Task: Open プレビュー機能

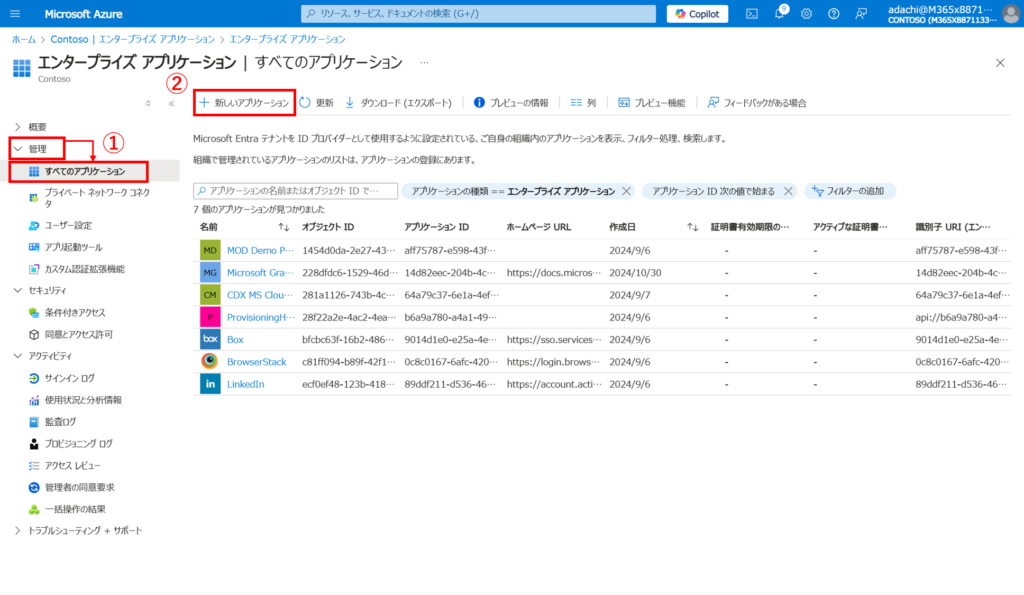Action: [x=652, y=103]
